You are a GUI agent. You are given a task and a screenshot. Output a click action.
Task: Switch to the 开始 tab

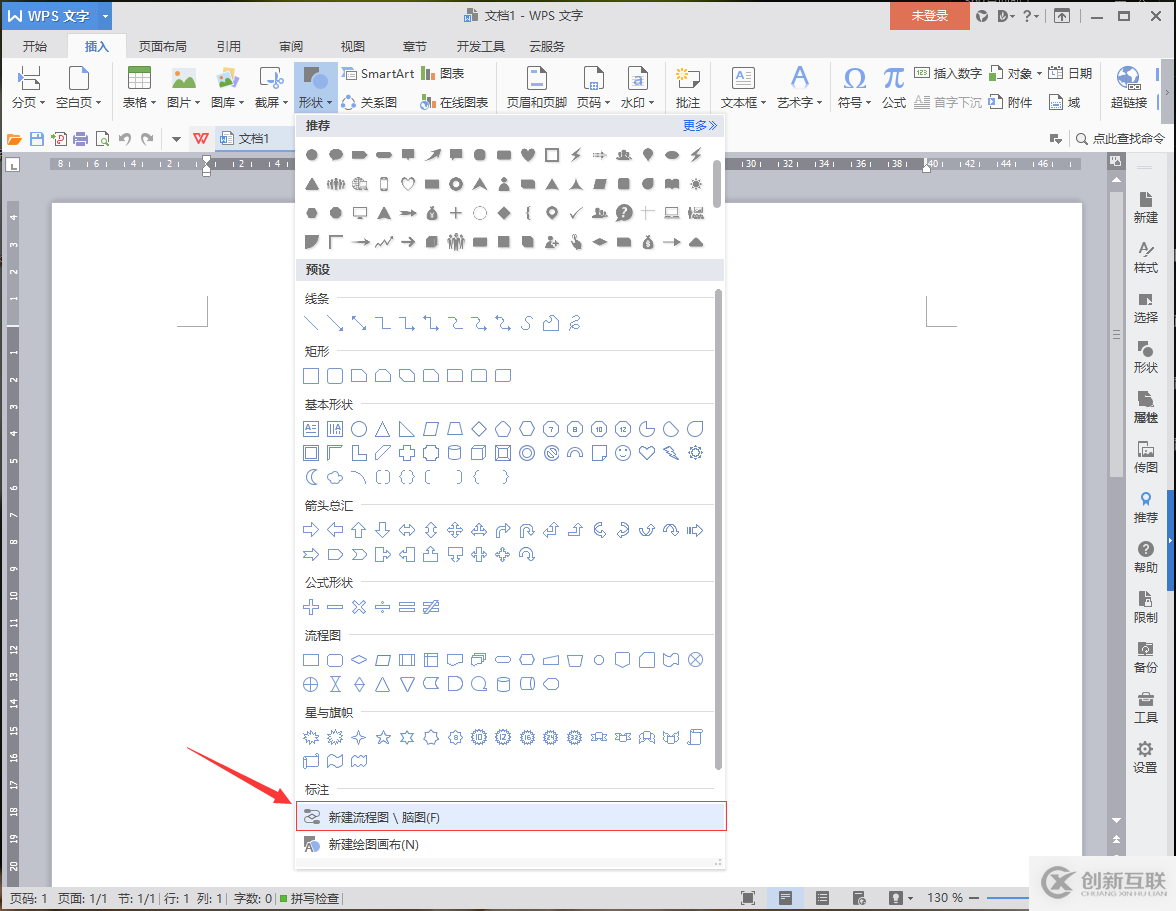click(34, 46)
